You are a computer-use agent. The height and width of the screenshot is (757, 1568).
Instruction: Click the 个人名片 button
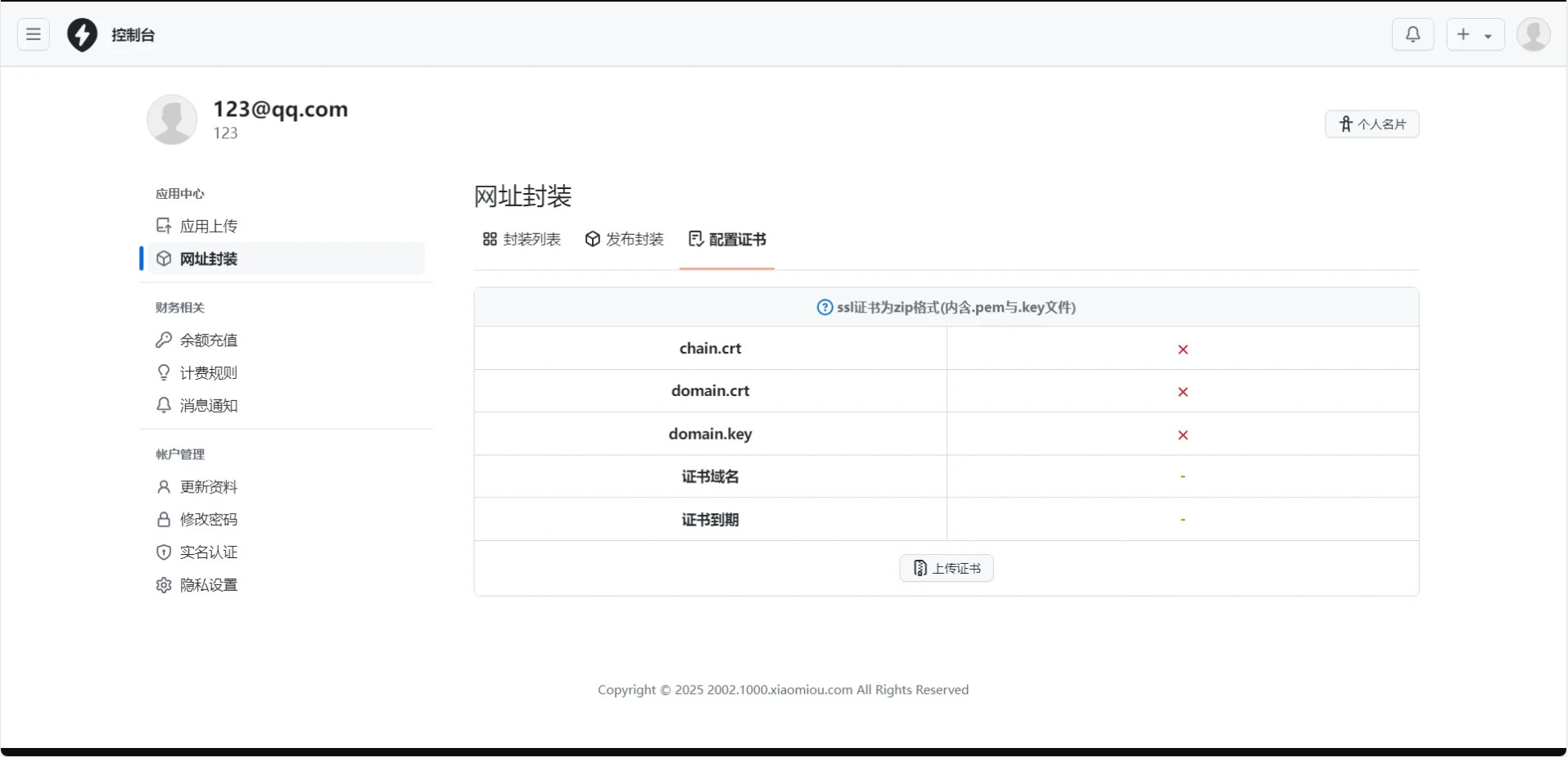(x=1371, y=124)
